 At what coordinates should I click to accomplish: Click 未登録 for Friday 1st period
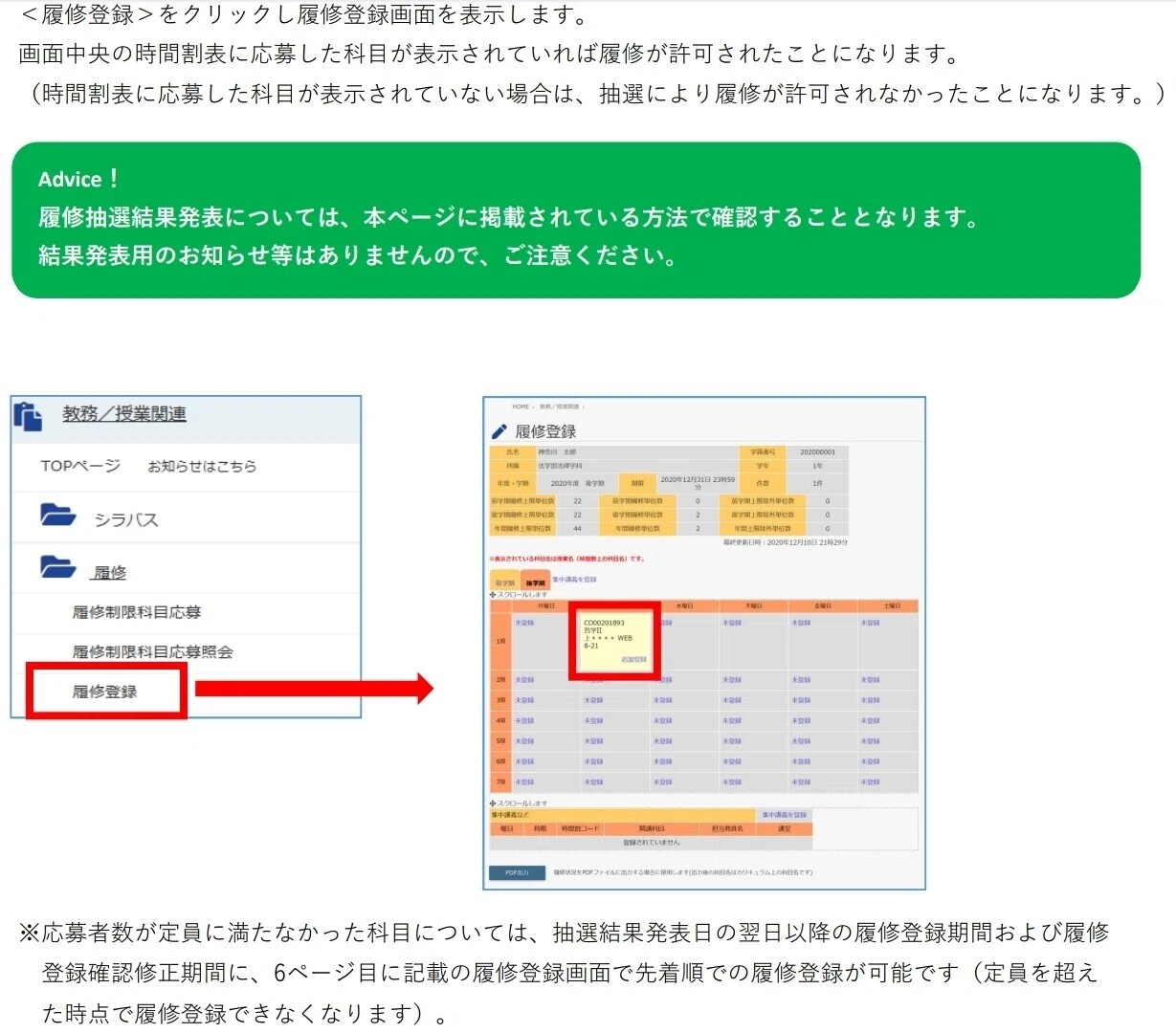click(x=801, y=623)
